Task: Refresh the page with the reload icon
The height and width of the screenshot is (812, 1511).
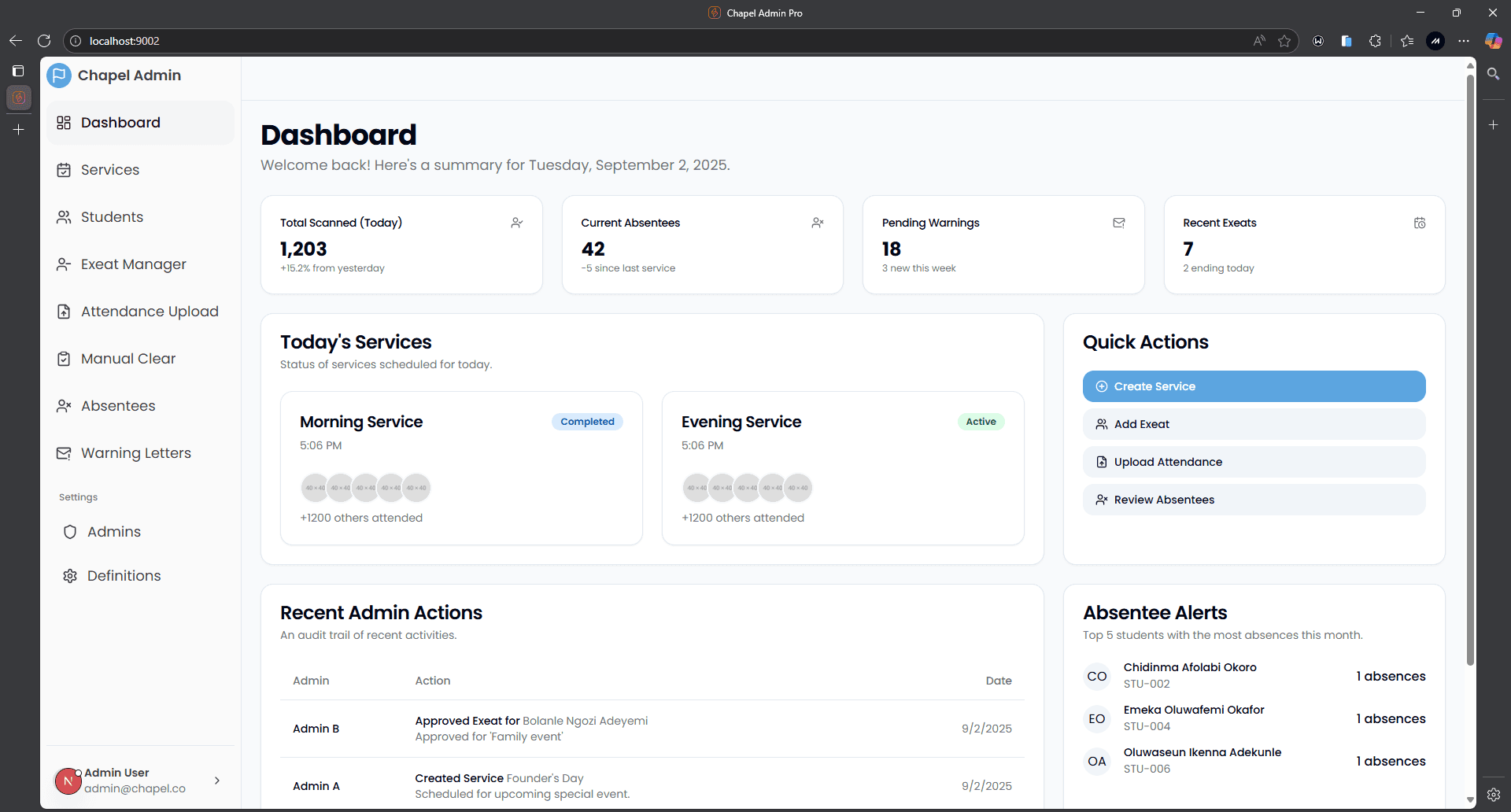Action: click(44, 41)
